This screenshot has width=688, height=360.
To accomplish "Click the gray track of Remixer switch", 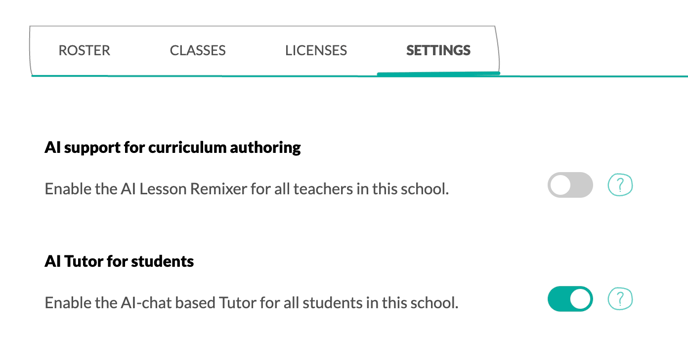I will tap(583, 185).
